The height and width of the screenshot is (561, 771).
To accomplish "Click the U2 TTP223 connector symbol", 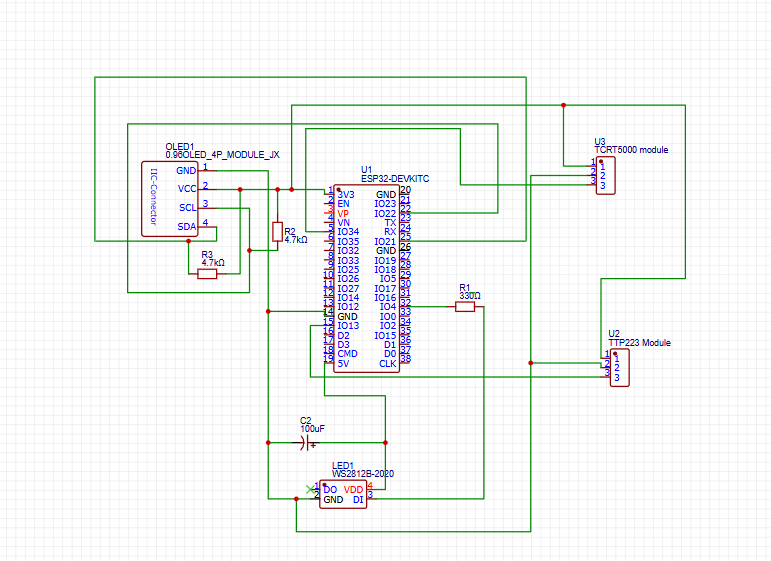I will (618, 367).
